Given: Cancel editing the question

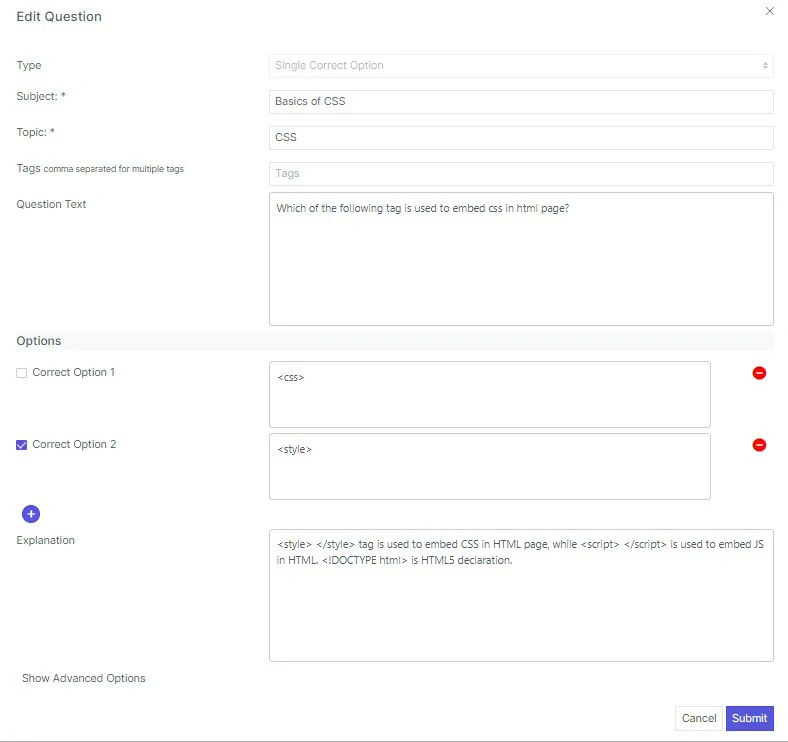Looking at the screenshot, I should [x=699, y=718].
